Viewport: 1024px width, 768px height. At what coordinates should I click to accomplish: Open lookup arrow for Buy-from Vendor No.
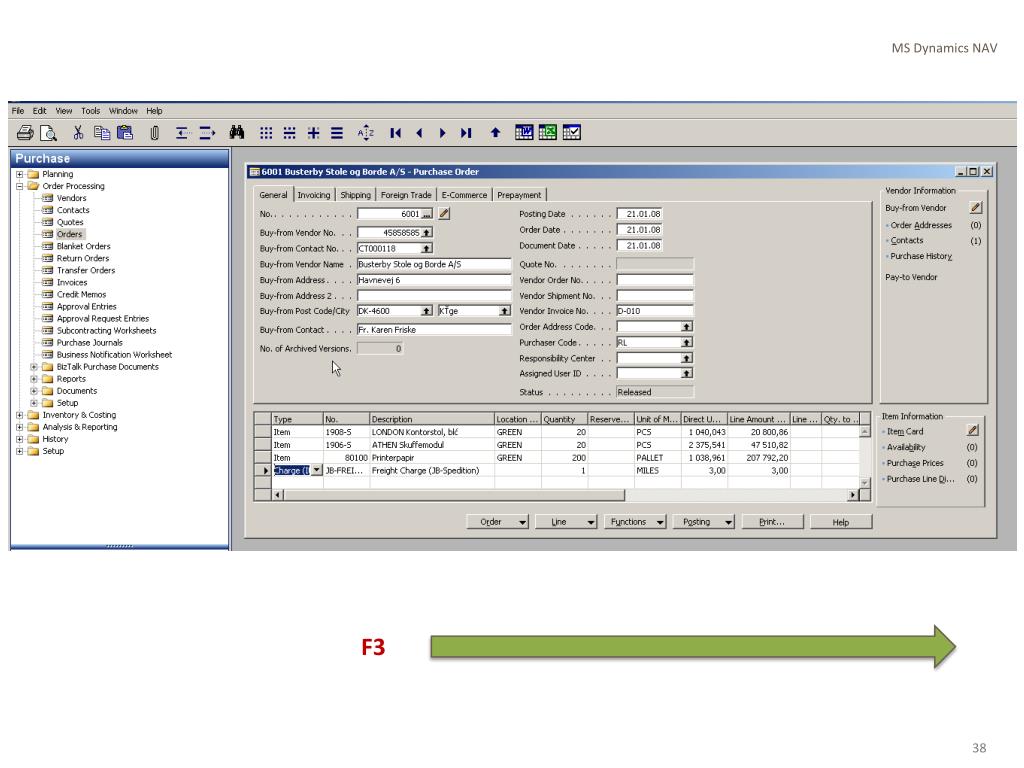tap(426, 232)
